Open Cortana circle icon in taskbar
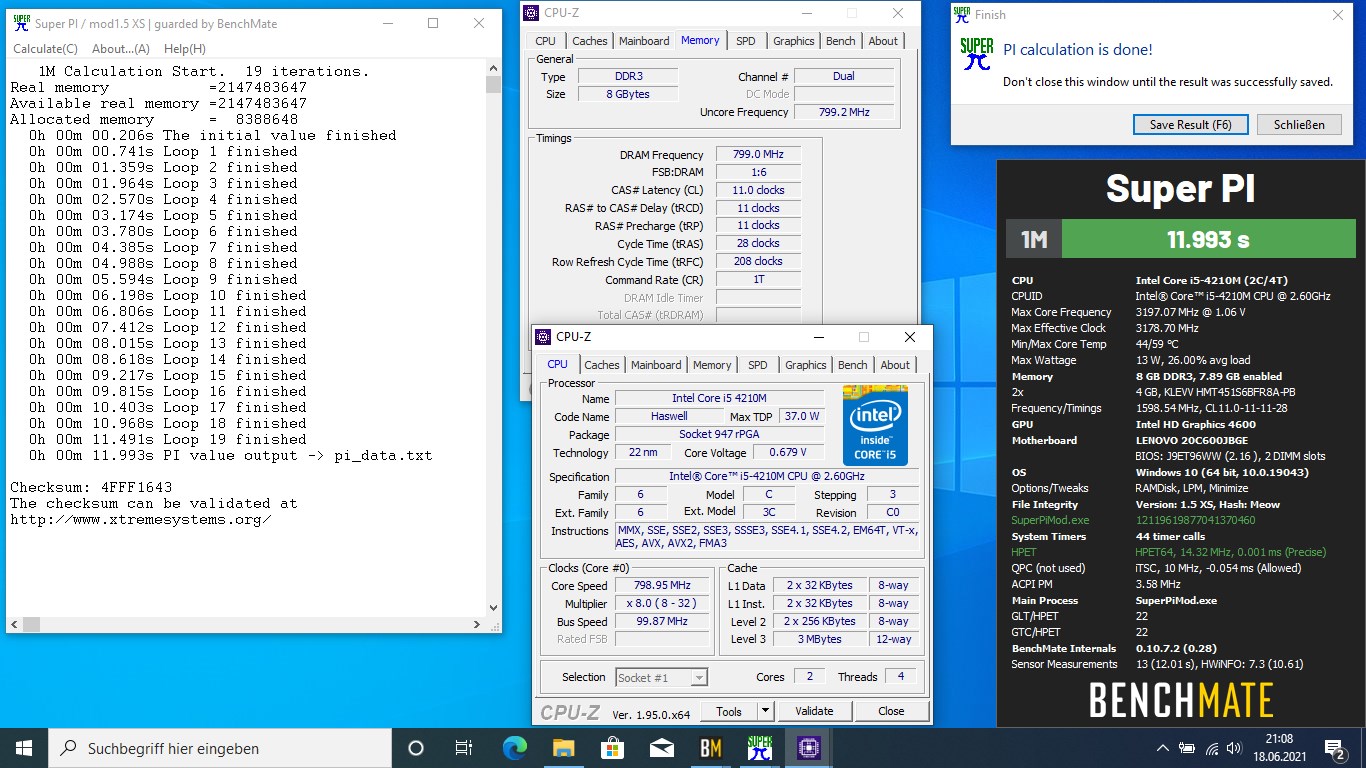Screen dimensions: 1366x768 point(416,748)
